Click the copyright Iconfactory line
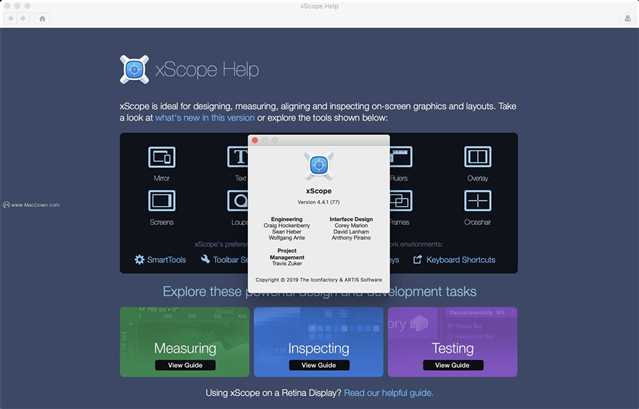 pos(319,280)
